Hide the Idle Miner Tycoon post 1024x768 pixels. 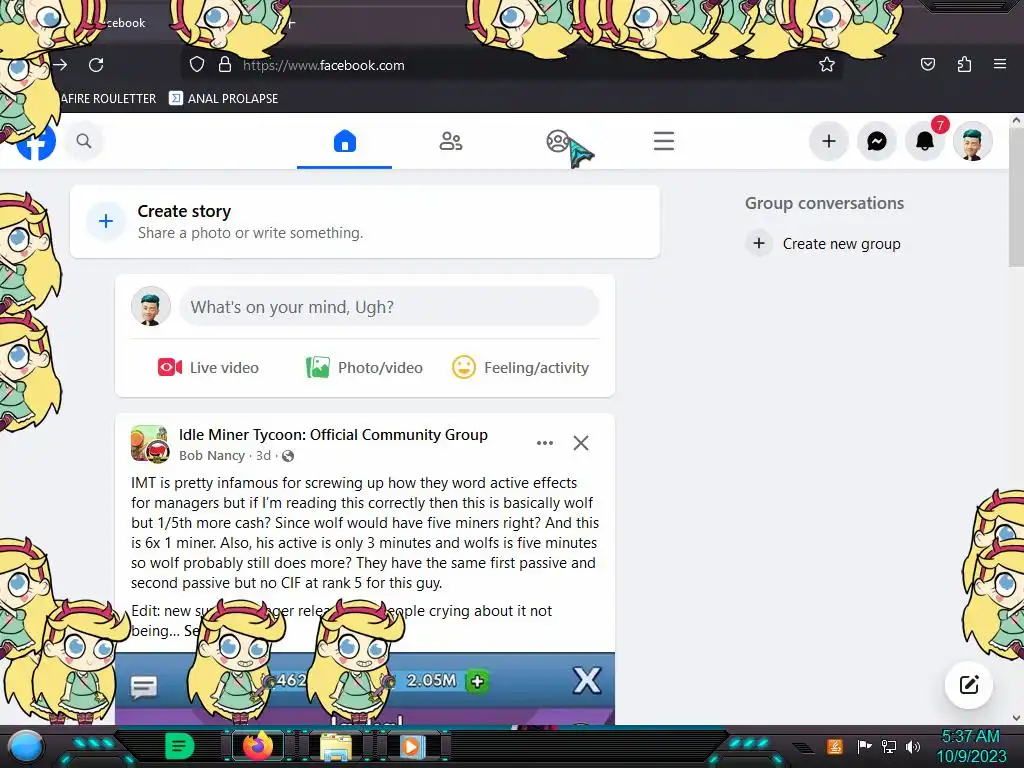(x=581, y=443)
